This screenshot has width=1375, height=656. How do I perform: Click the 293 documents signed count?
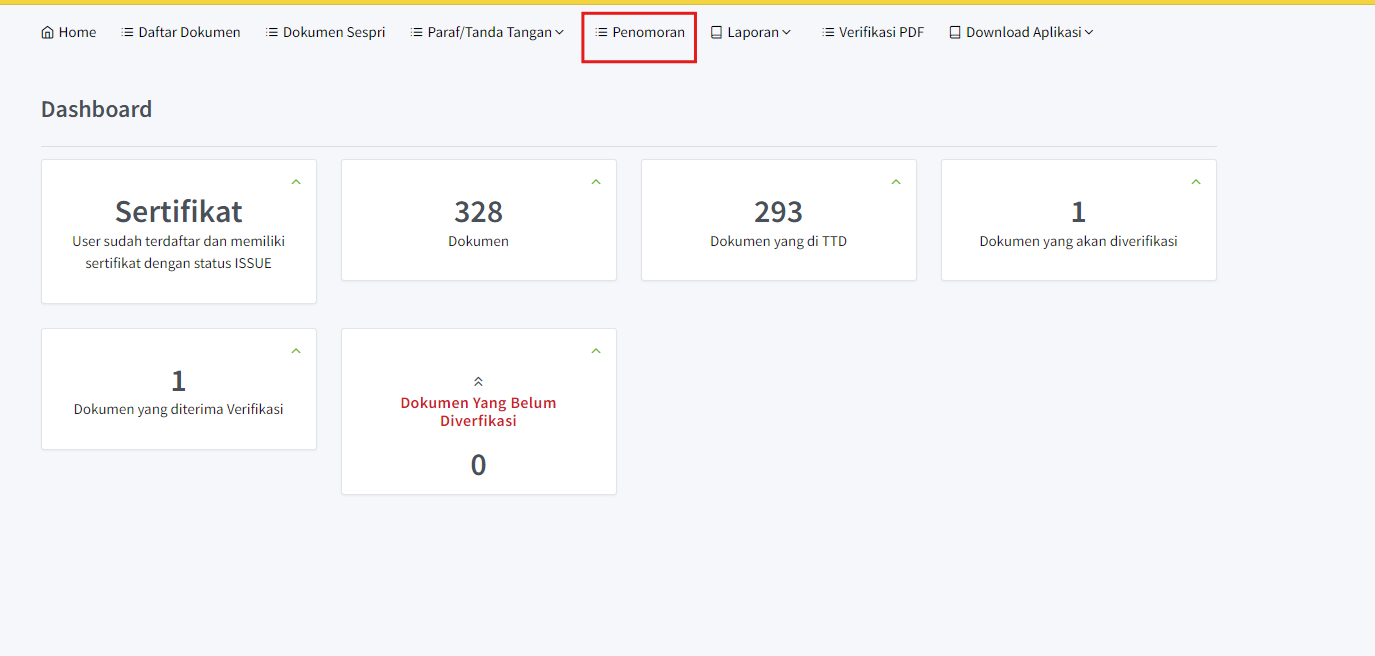[x=778, y=212]
